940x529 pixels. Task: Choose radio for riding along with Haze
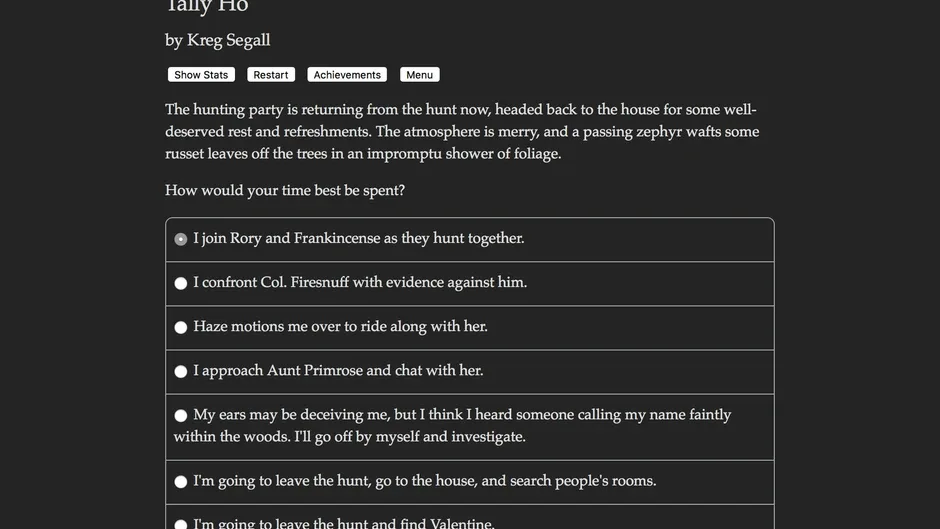[180, 327]
